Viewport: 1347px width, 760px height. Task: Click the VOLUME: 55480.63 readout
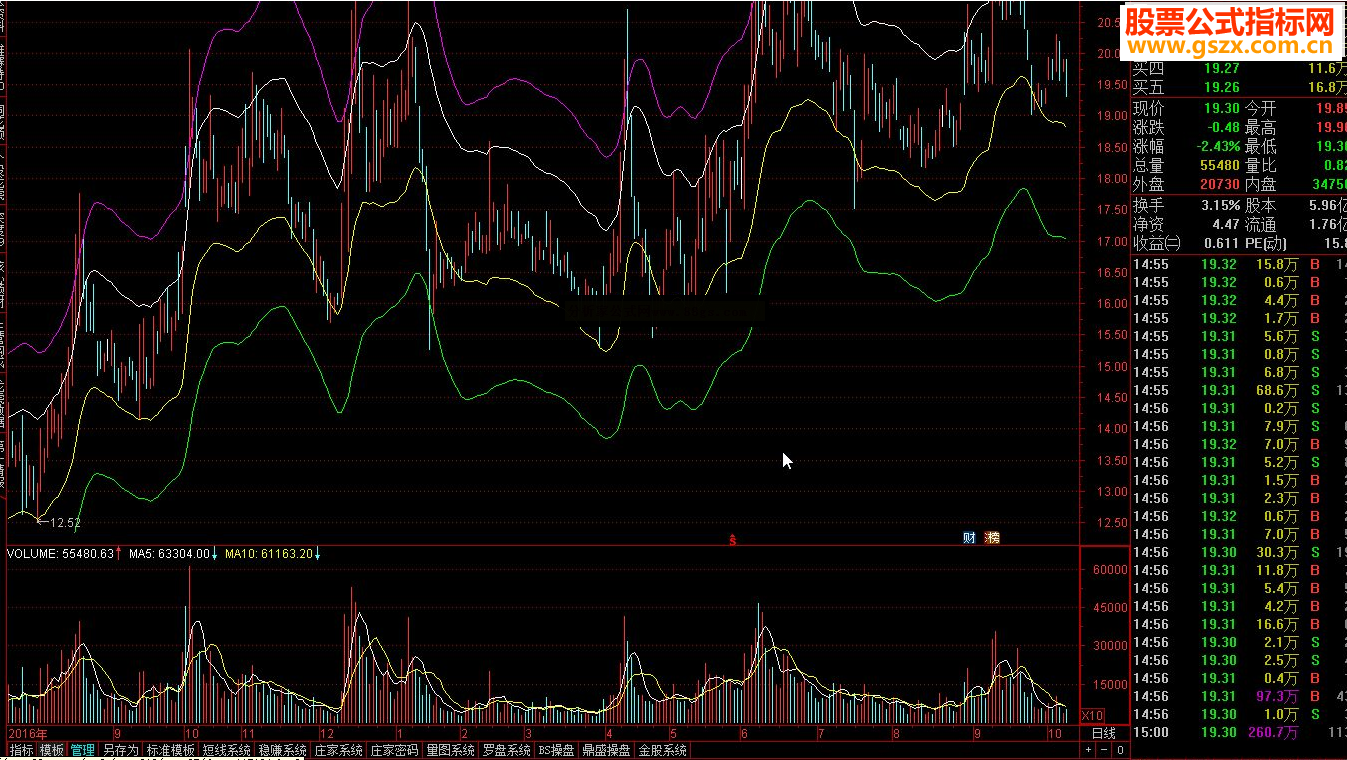pyautogui.click(x=60, y=553)
